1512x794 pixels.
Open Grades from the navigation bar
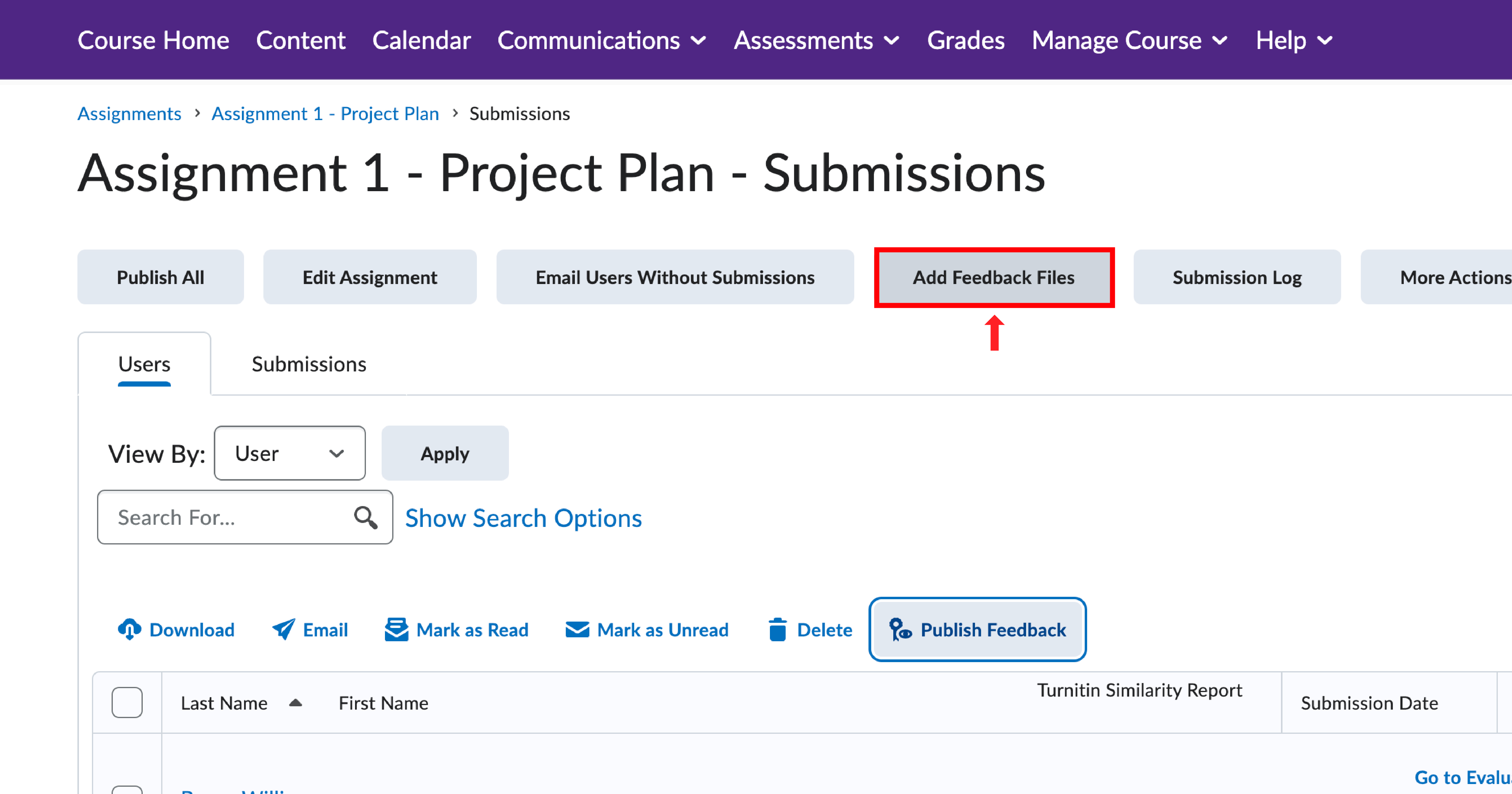point(966,41)
